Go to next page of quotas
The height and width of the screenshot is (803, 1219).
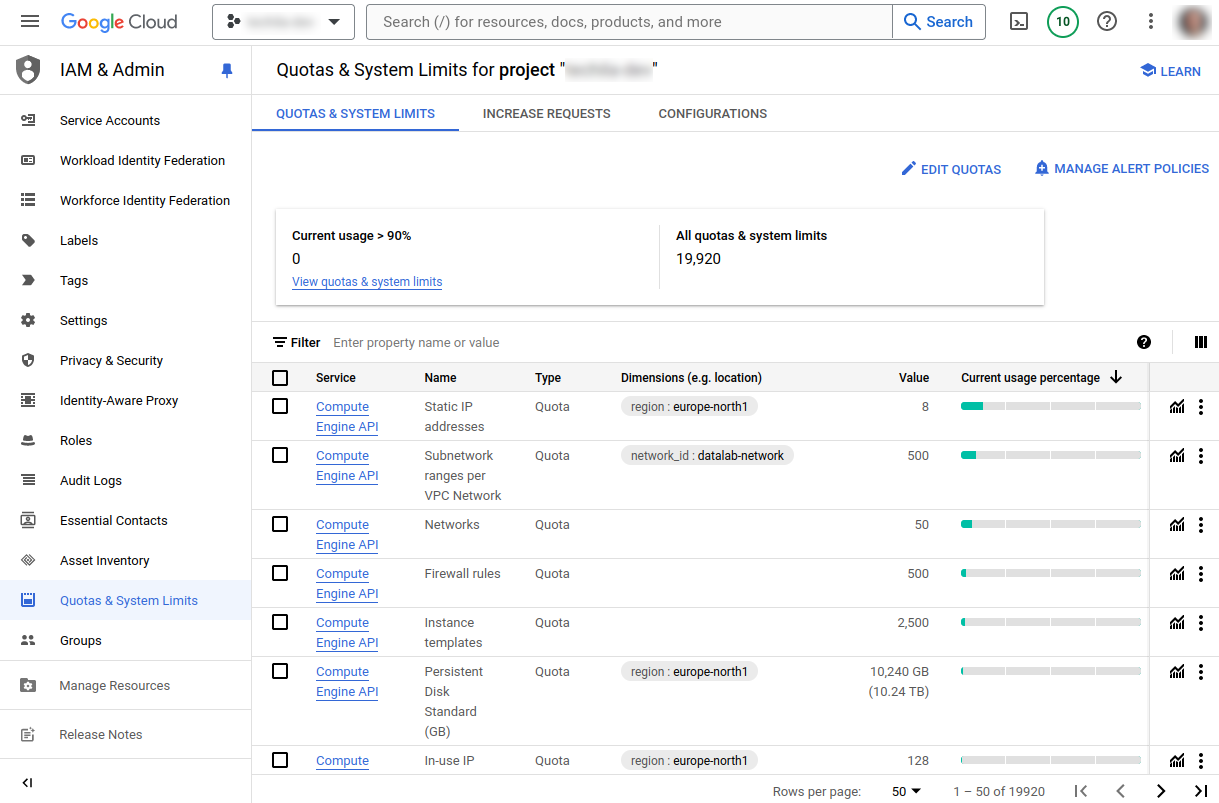tap(1161, 791)
